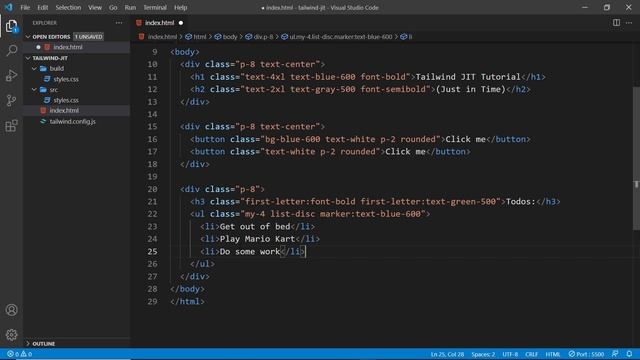This screenshot has width=640, height=360.
Task: Click the EXPLORER panel title
Action: pos(44,23)
